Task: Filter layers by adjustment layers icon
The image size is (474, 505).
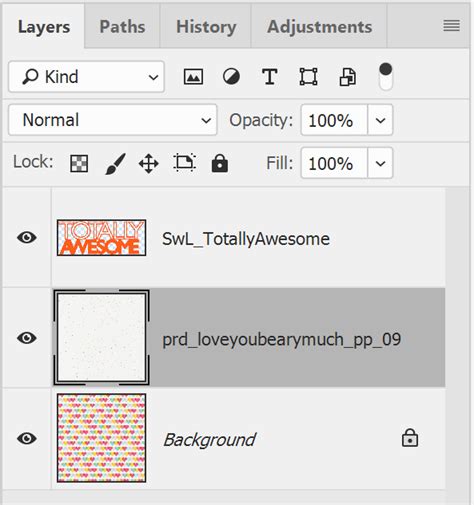Action: point(231,77)
